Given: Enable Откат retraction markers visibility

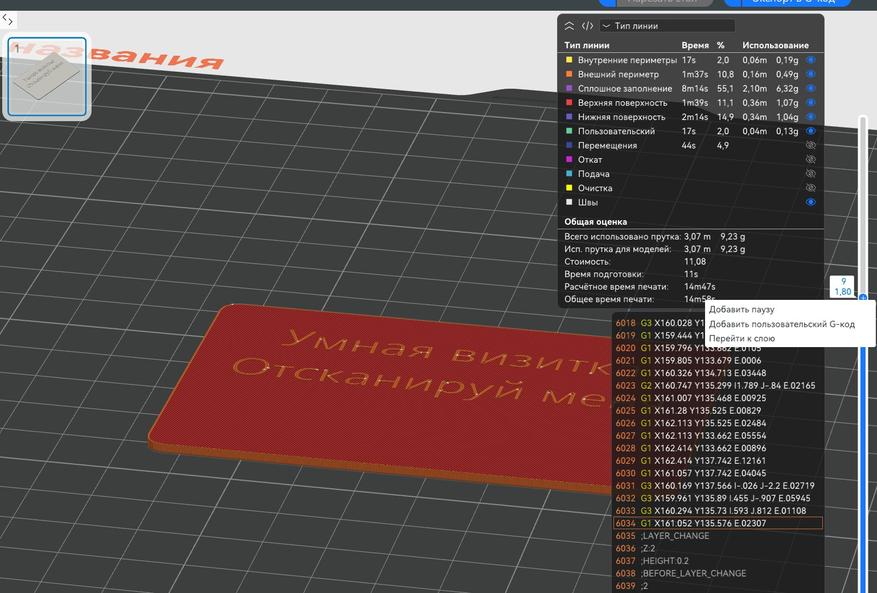Looking at the screenshot, I should (811, 159).
